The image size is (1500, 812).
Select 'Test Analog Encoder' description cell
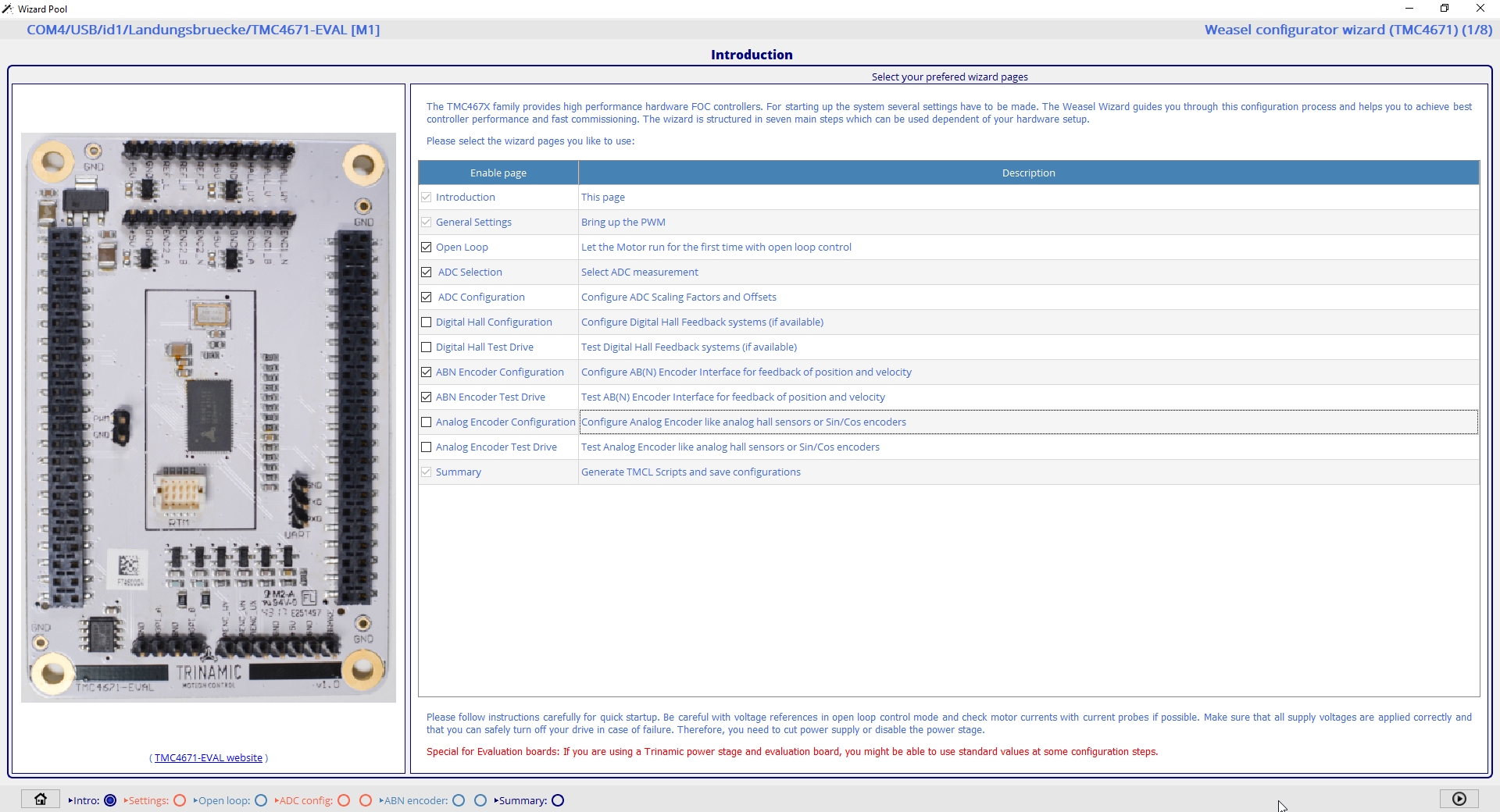pos(1028,447)
